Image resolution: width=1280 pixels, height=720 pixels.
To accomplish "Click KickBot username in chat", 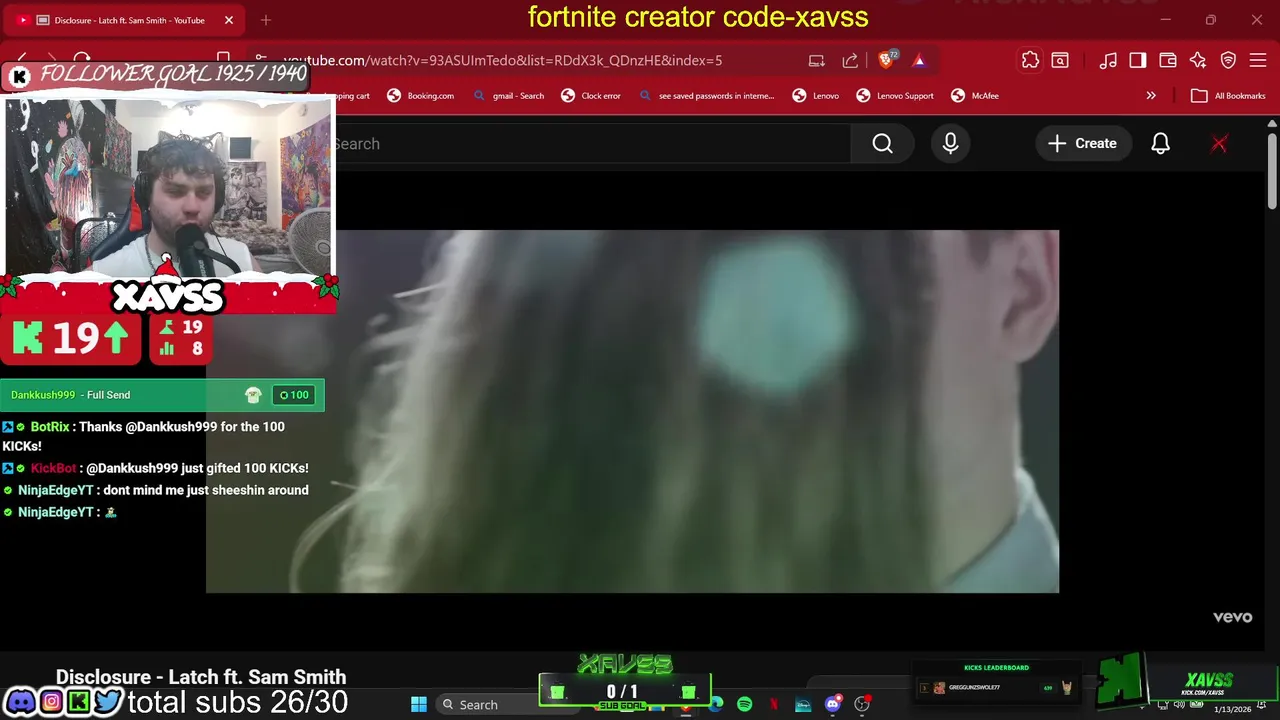I will (x=53, y=468).
